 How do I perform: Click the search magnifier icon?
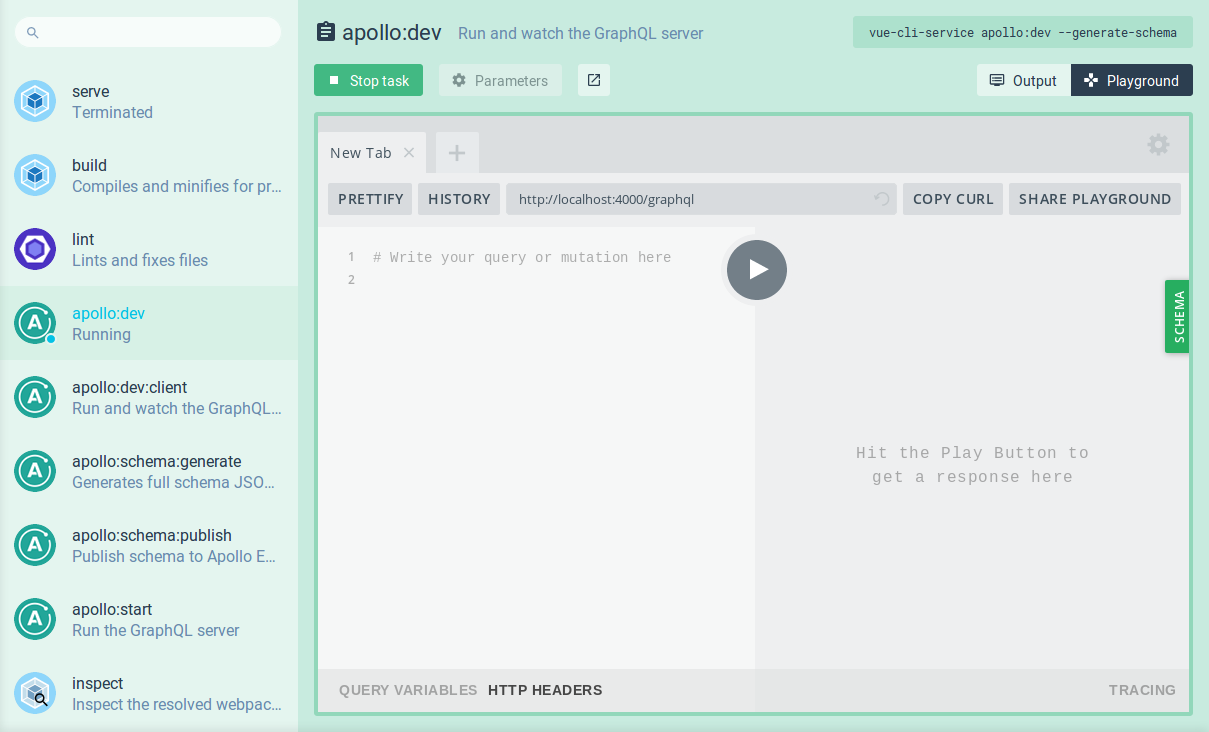(x=33, y=33)
